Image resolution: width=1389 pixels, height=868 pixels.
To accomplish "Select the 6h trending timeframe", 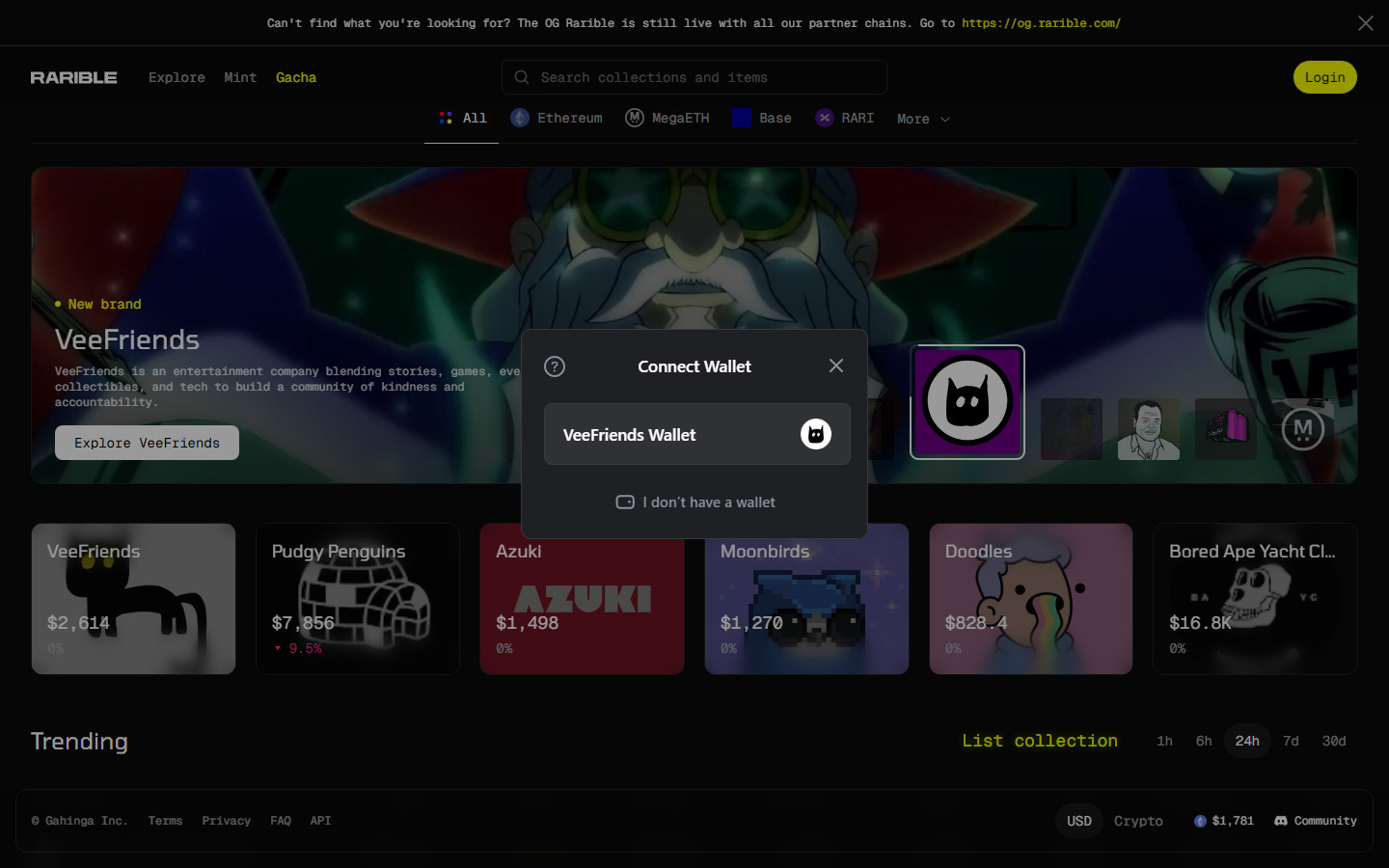I will click(1204, 741).
